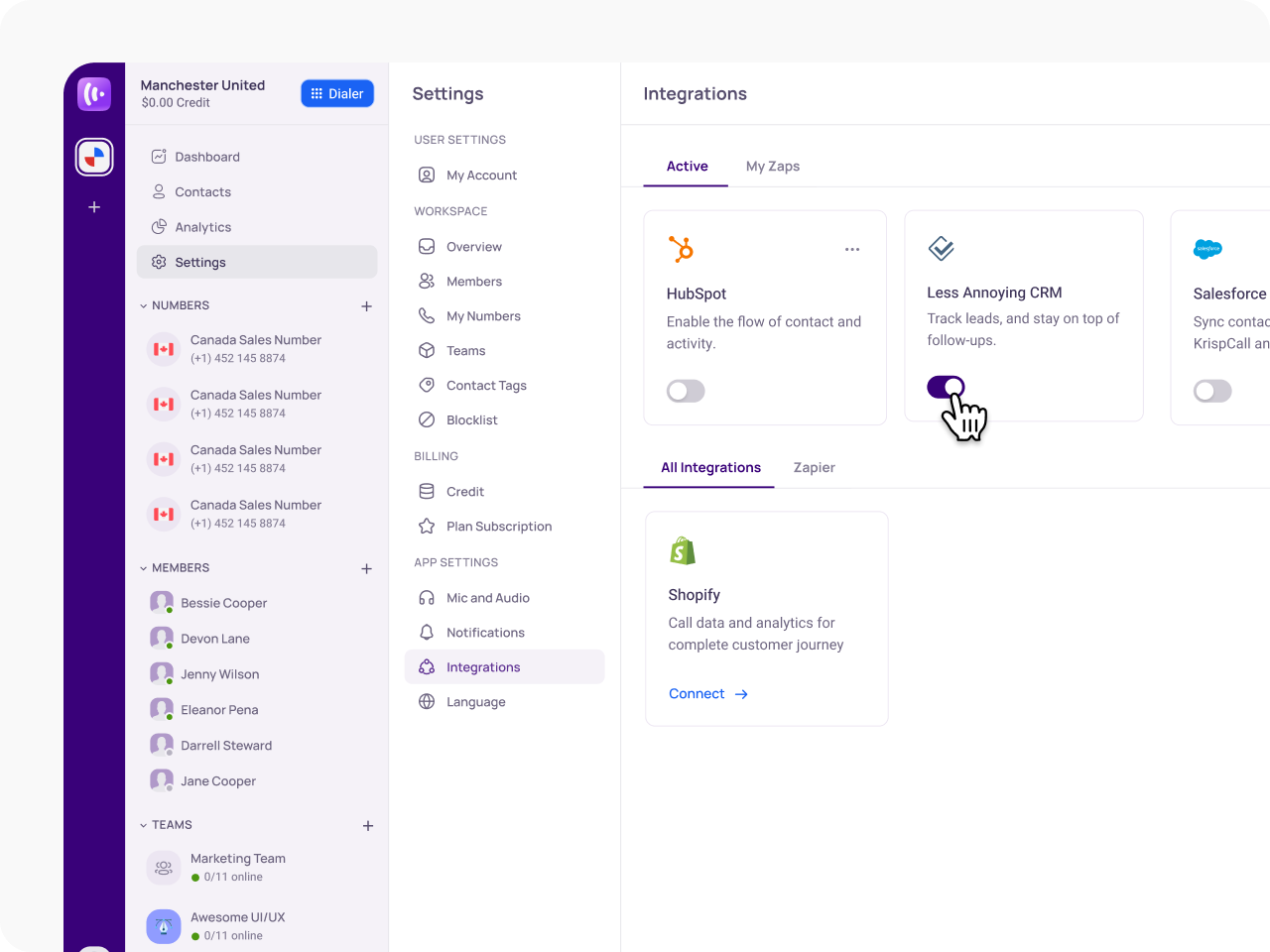1270x952 pixels.
Task: Switch to the My Zaps tab
Action: click(773, 167)
